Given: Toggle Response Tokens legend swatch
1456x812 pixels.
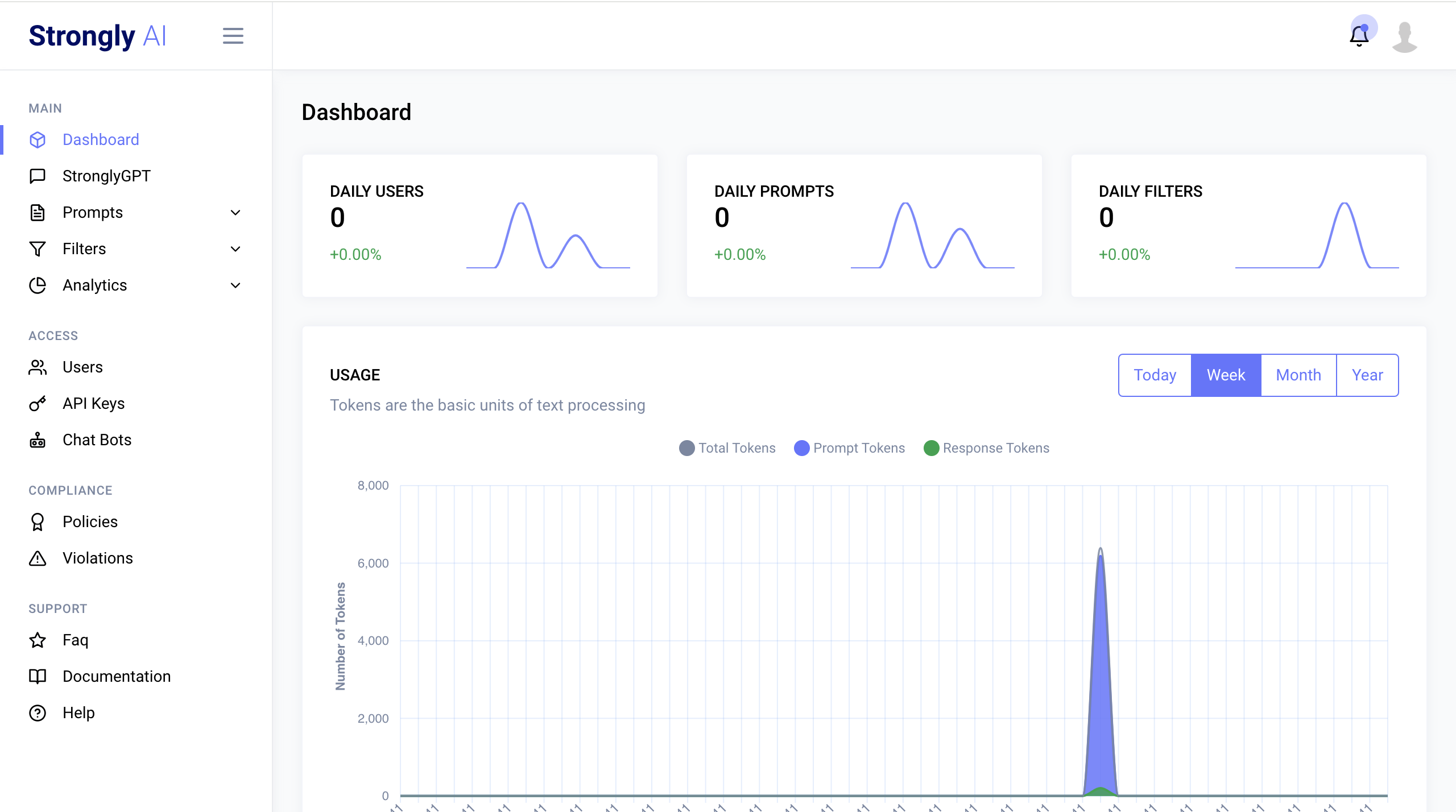Looking at the screenshot, I should click(x=931, y=448).
